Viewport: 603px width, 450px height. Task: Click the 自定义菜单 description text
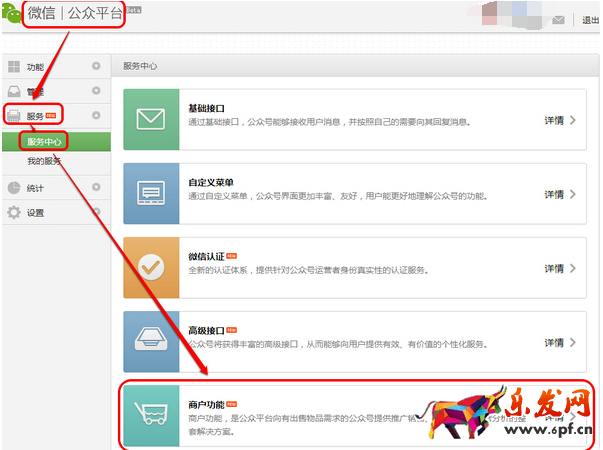click(338, 197)
